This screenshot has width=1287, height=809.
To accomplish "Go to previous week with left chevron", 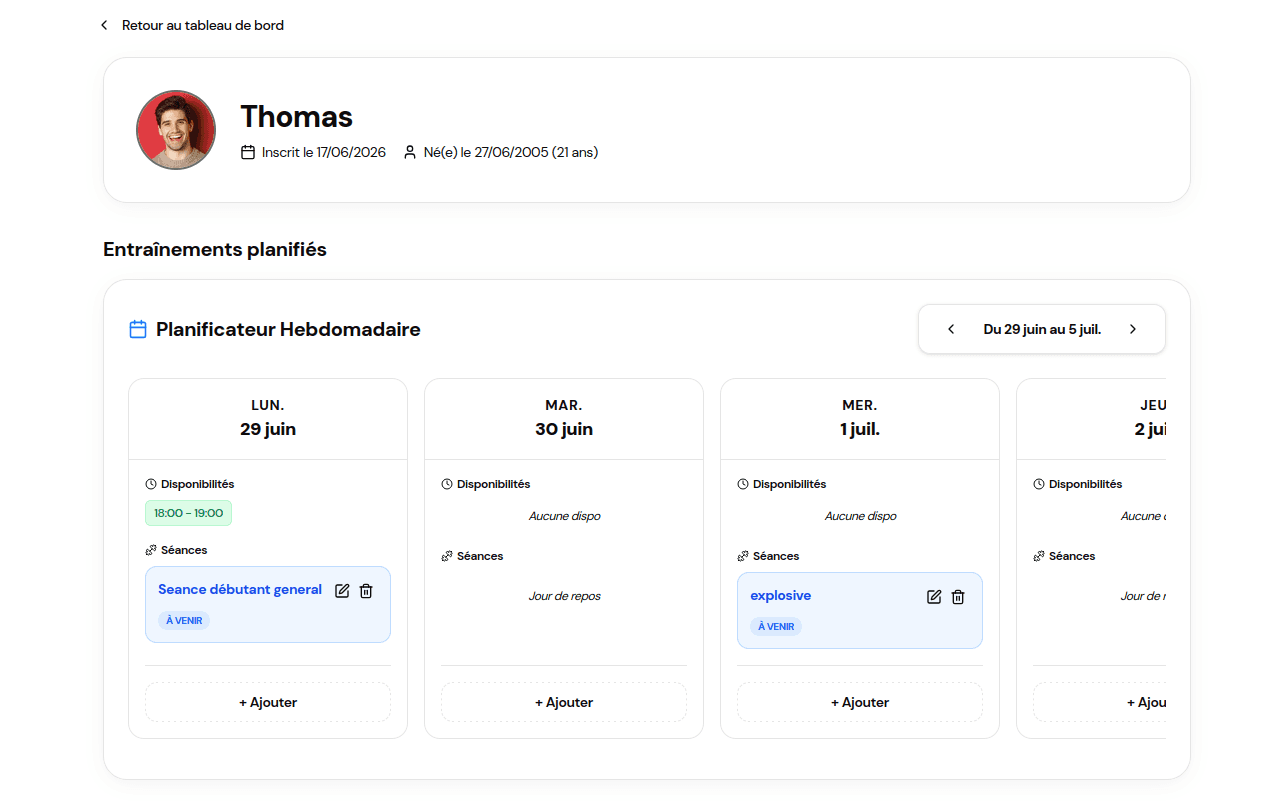I will (x=951, y=329).
